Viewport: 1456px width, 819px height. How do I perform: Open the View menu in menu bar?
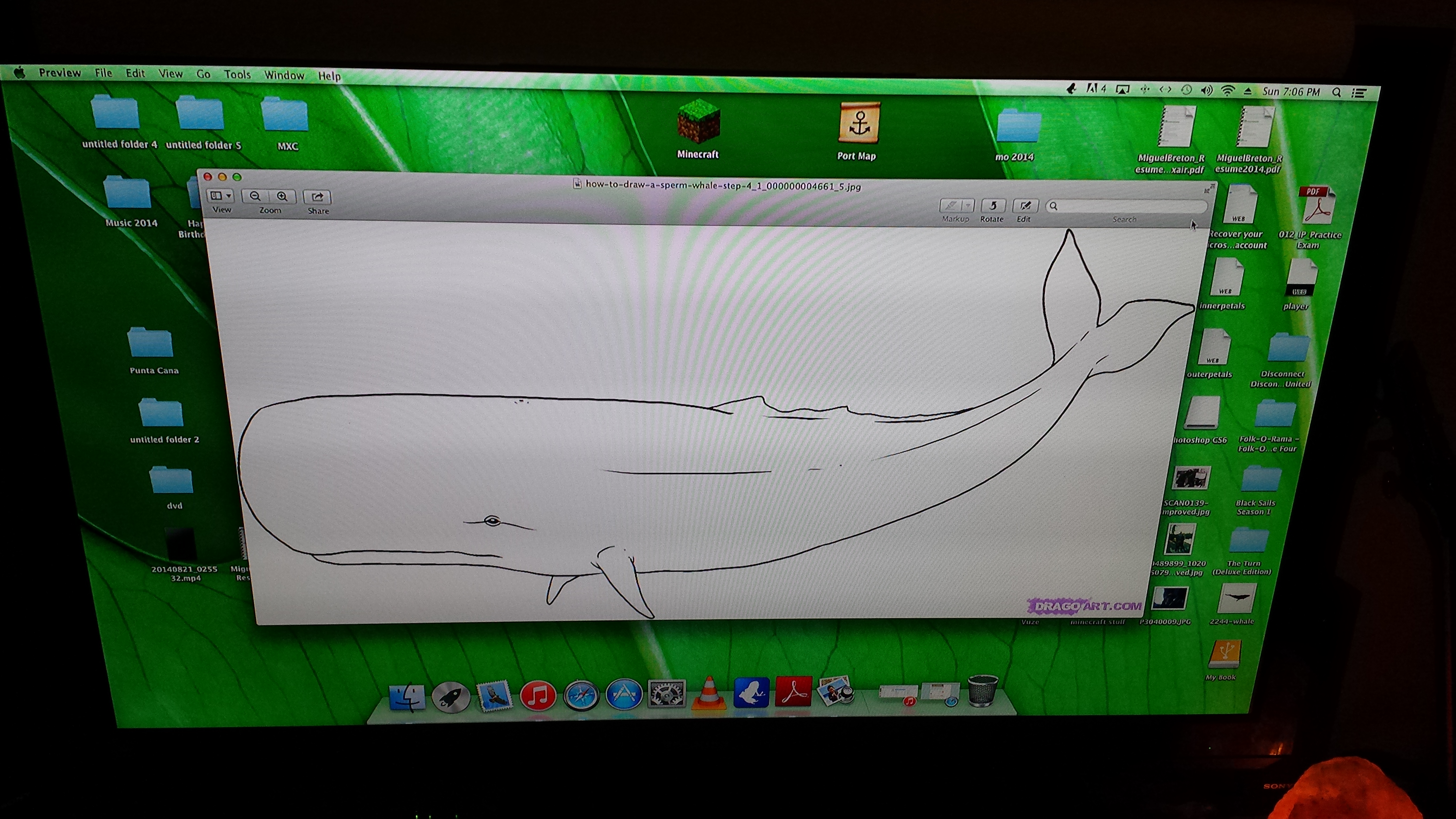(x=170, y=73)
